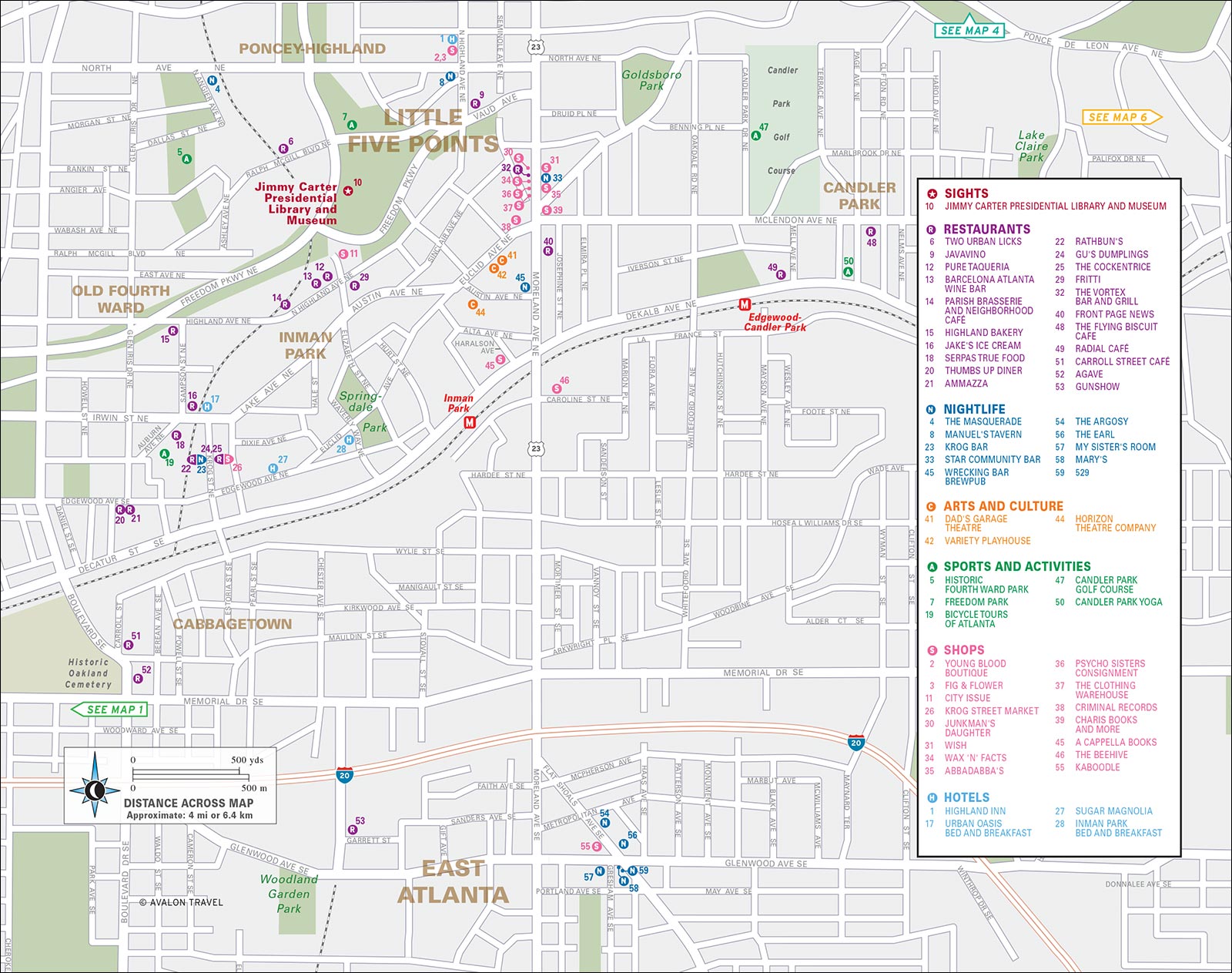Click the Route 23 shield near North Ave

(536, 47)
